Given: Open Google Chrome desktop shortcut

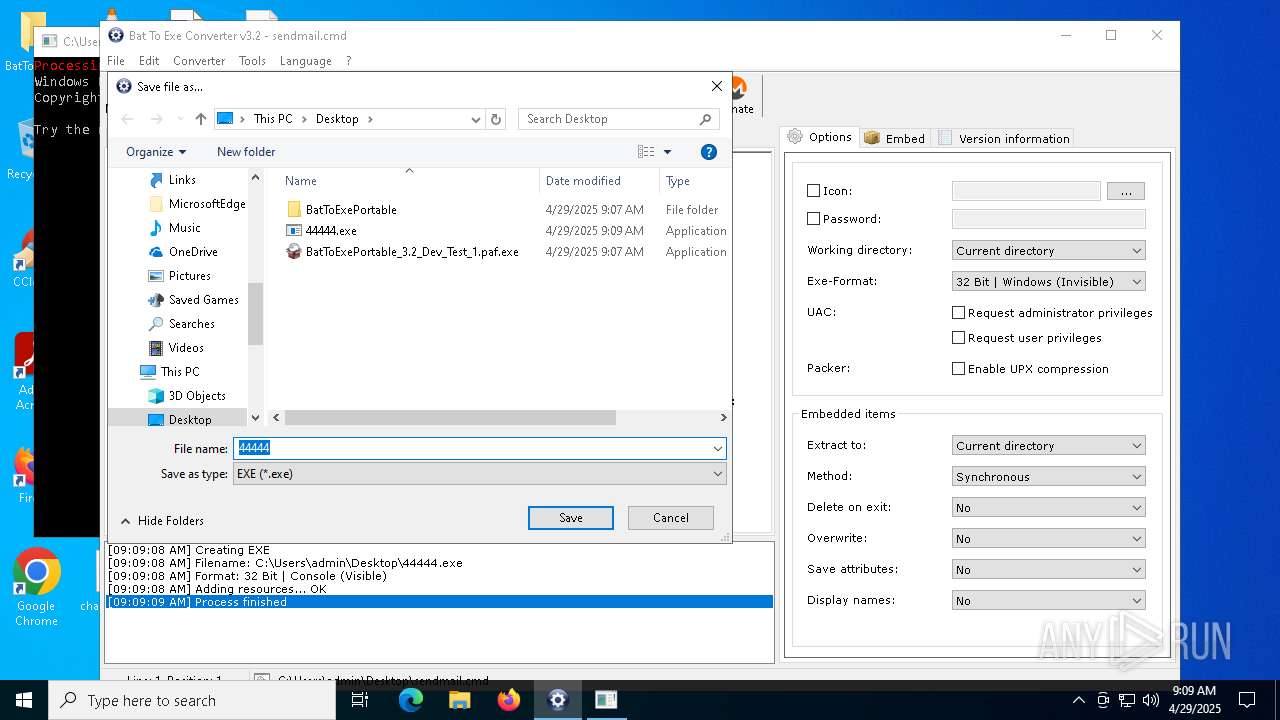Looking at the screenshot, I should (x=36, y=587).
